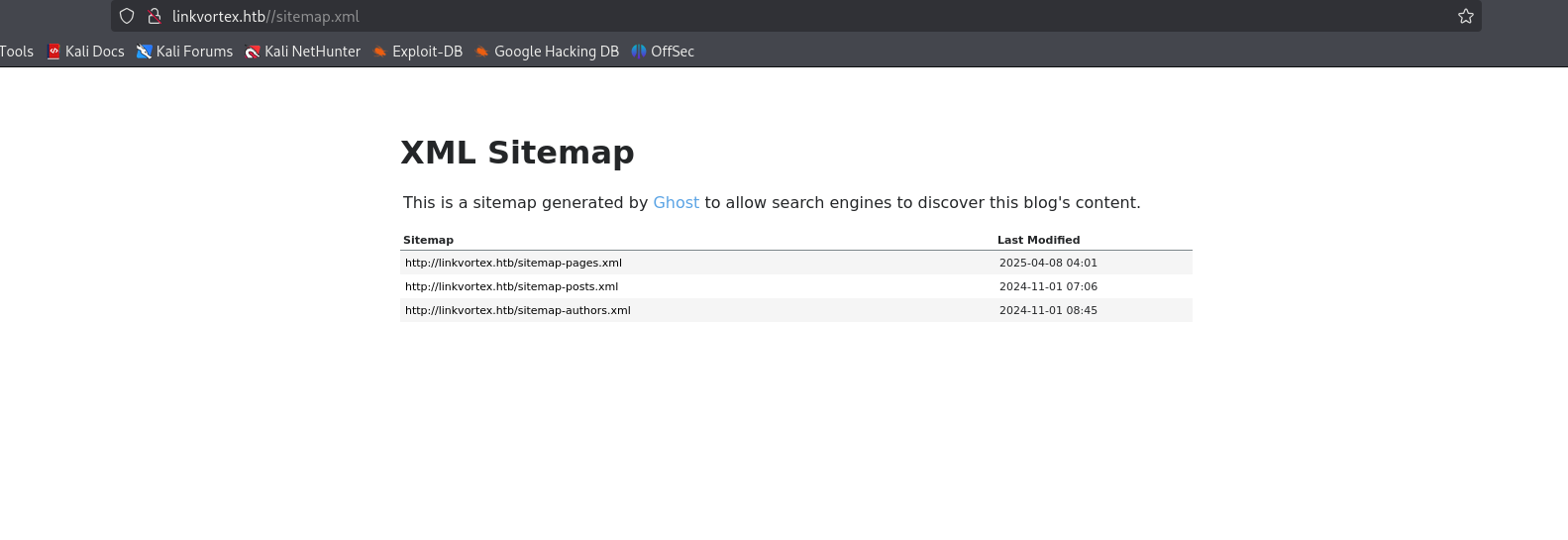Open the sitemap-authors.xml link

pos(518,310)
